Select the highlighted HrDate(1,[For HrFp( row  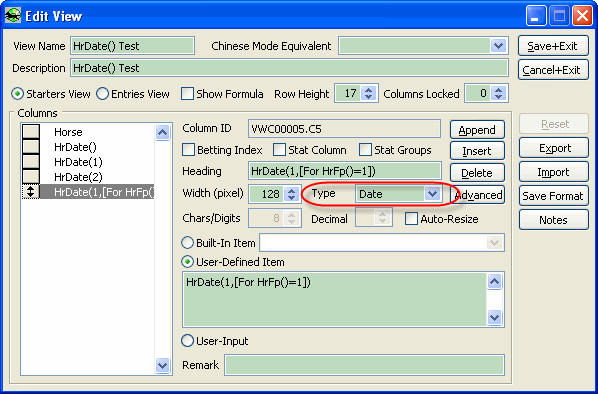97,192
